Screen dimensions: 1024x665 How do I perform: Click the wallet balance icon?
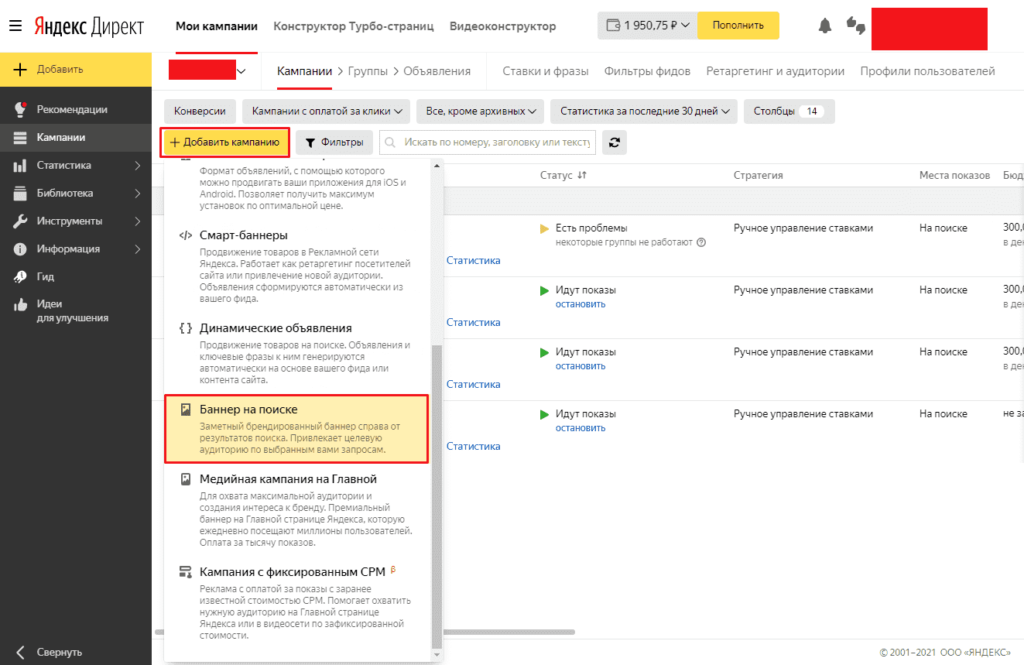[613, 25]
